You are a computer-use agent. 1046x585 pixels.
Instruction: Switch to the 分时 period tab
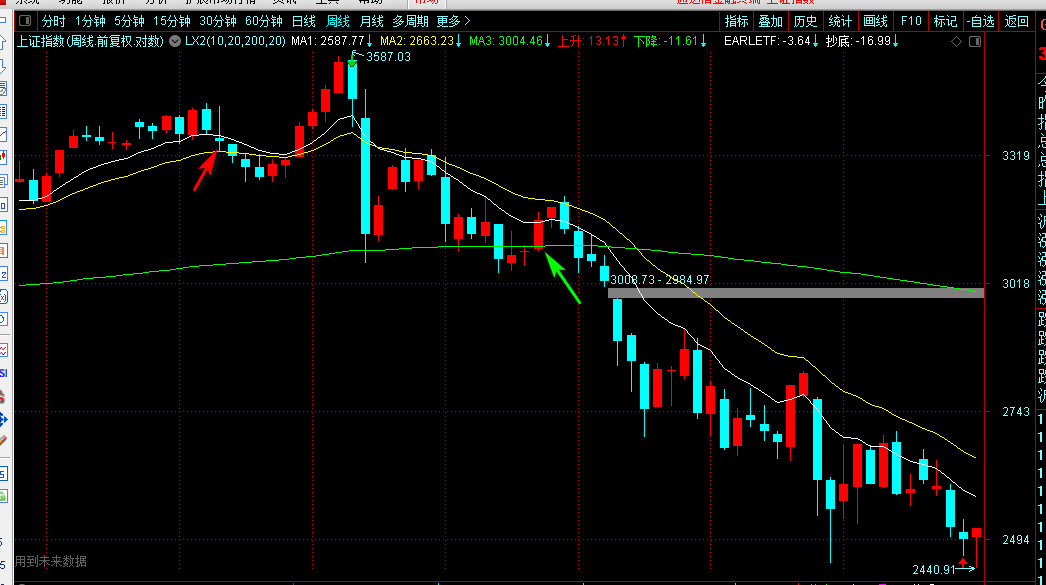pos(53,21)
